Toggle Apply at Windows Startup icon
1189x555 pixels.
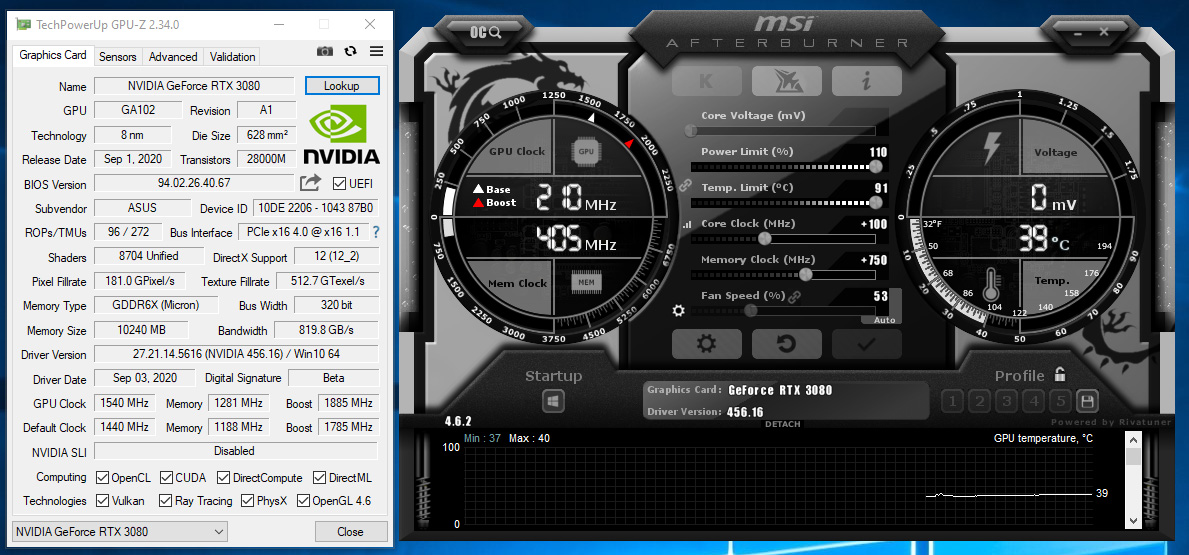point(553,401)
